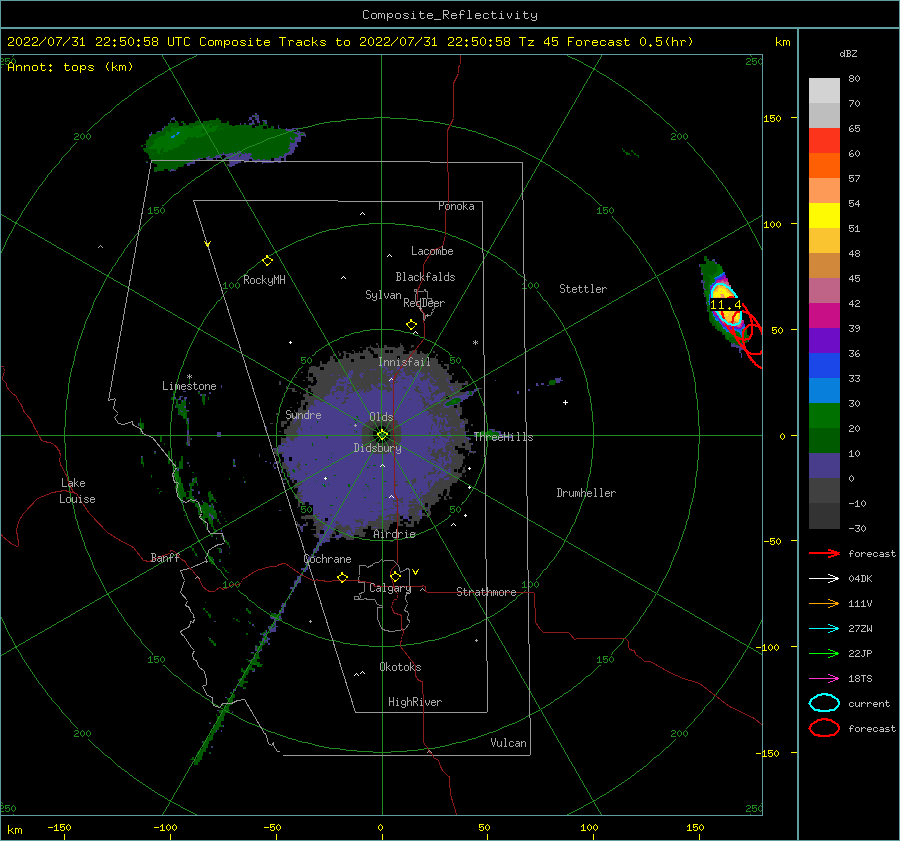Click the Stettler city label

pyautogui.click(x=583, y=289)
